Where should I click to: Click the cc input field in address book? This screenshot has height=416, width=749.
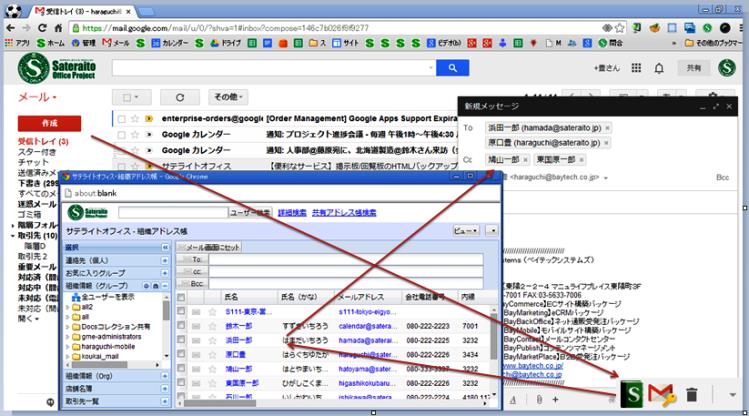pyautogui.click(x=346, y=272)
